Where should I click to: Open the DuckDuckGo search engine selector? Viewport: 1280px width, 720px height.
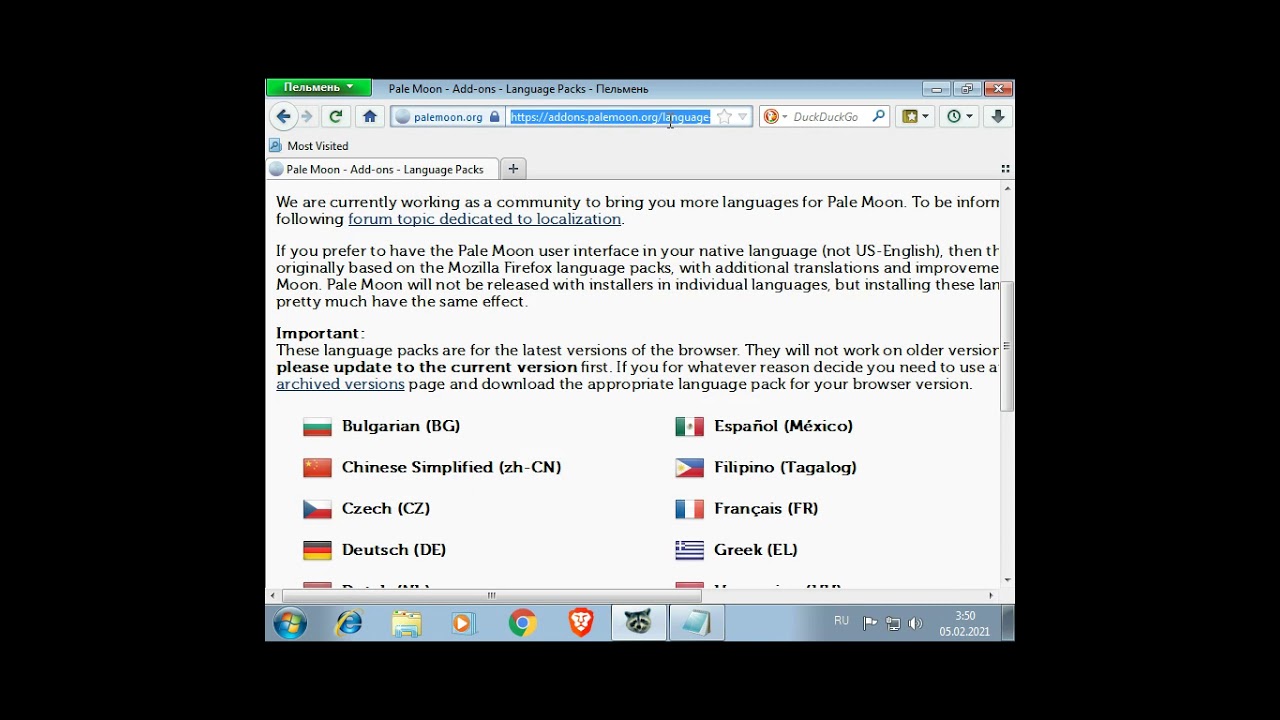click(775, 117)
